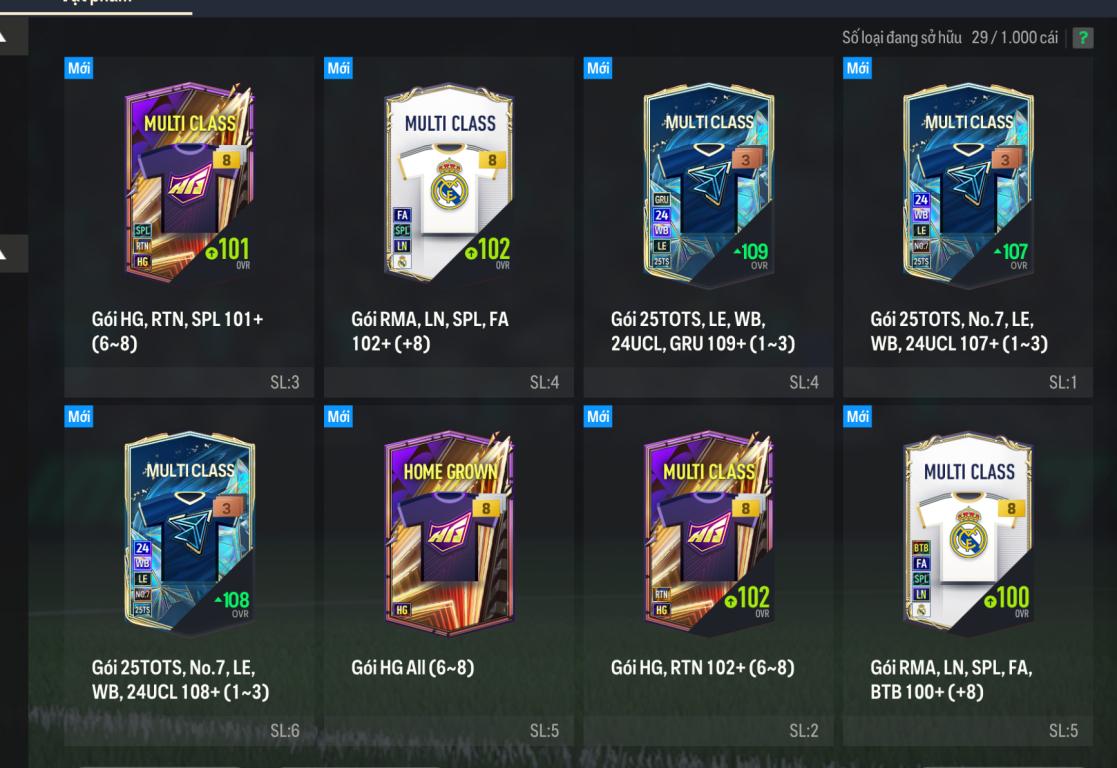Click the Mới badge on HG 101+ pack
This screenshot has height=768, width=1117.
coord(78,68)
